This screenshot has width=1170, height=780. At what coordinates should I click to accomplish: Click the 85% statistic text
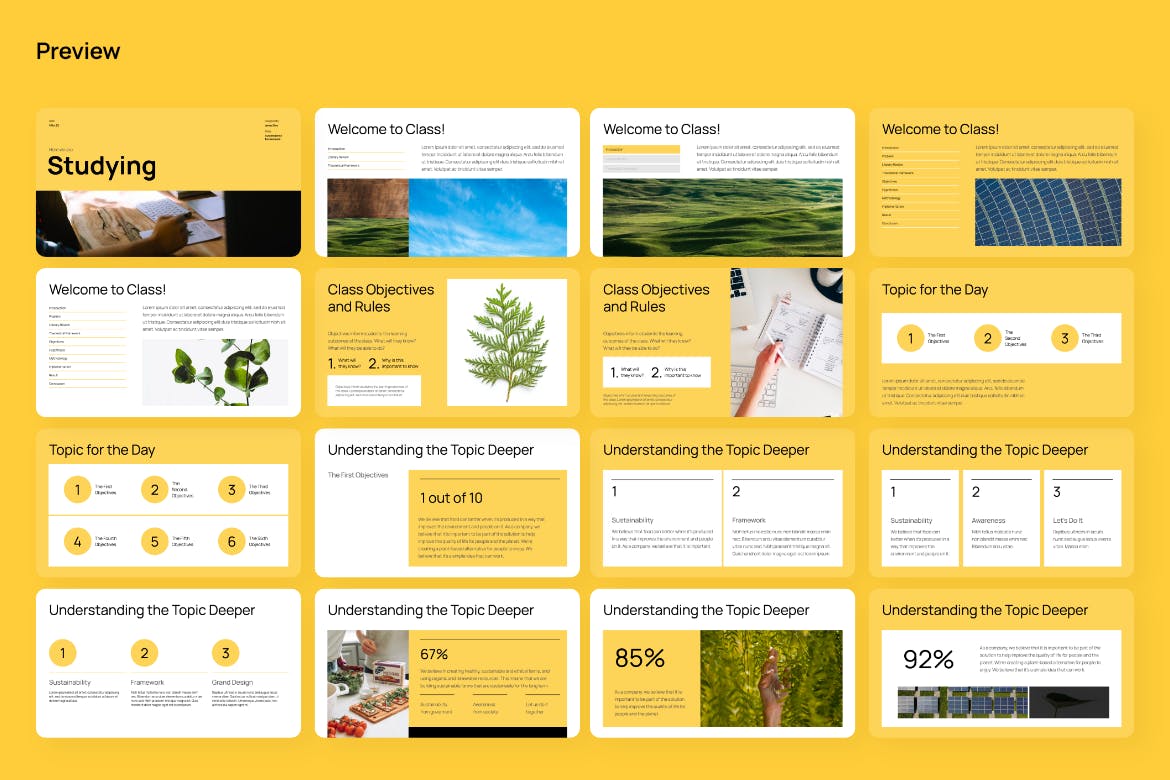pos(640,658)
